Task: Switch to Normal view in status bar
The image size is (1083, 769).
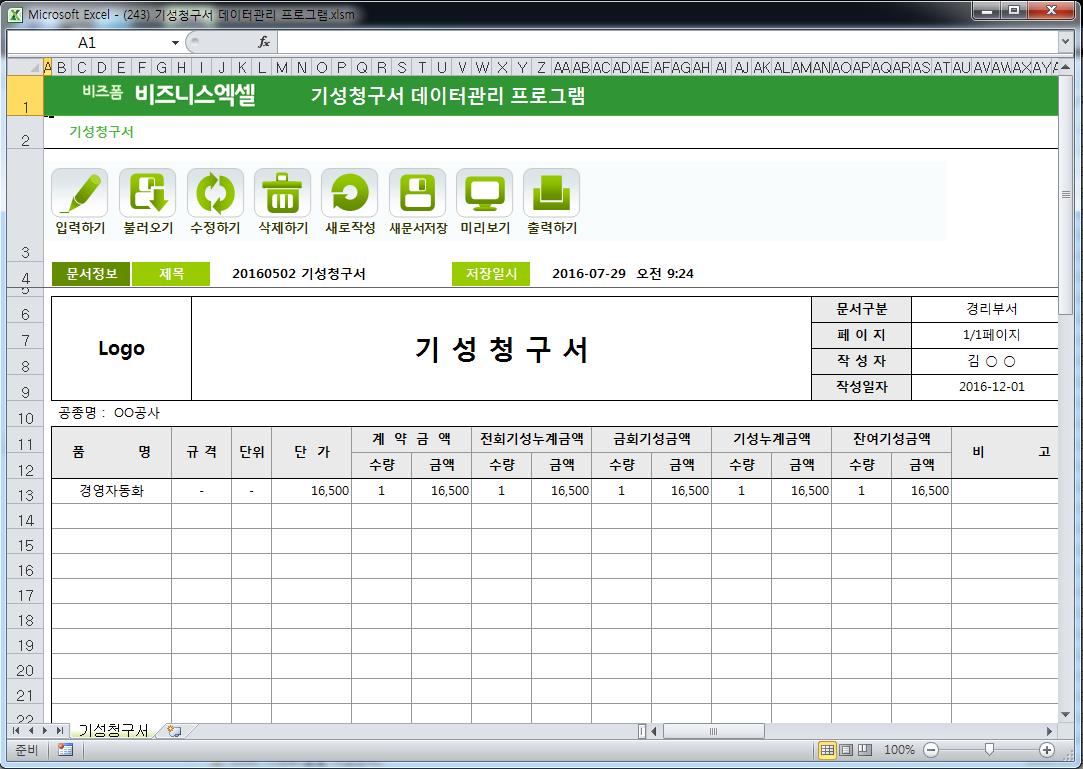Action: pyautogui.click(x=827, y=750)
